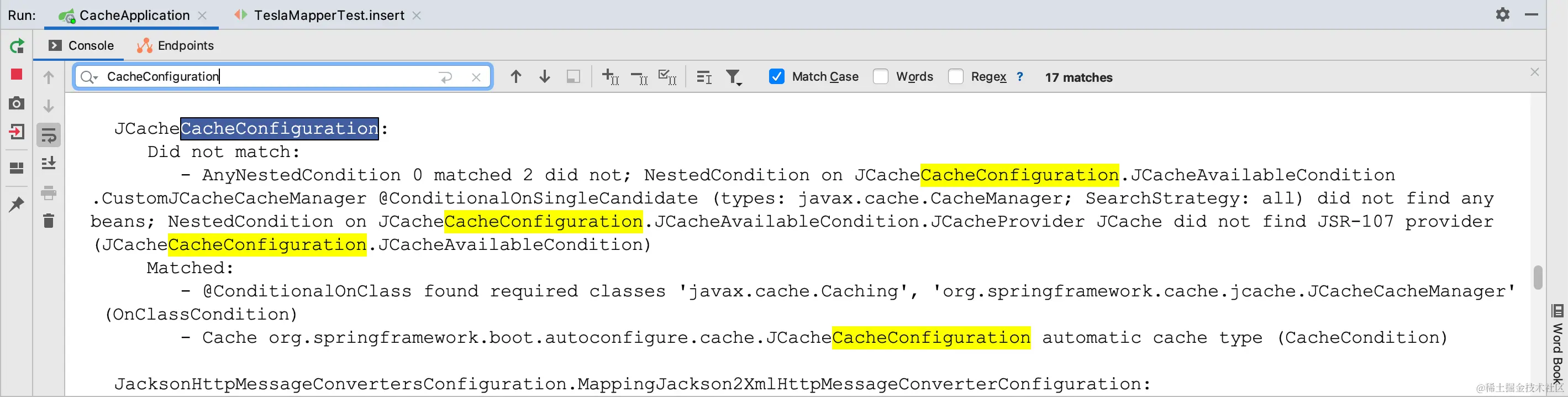
Task: Enable the Regex checkbox
Action: tap(956, 77)
